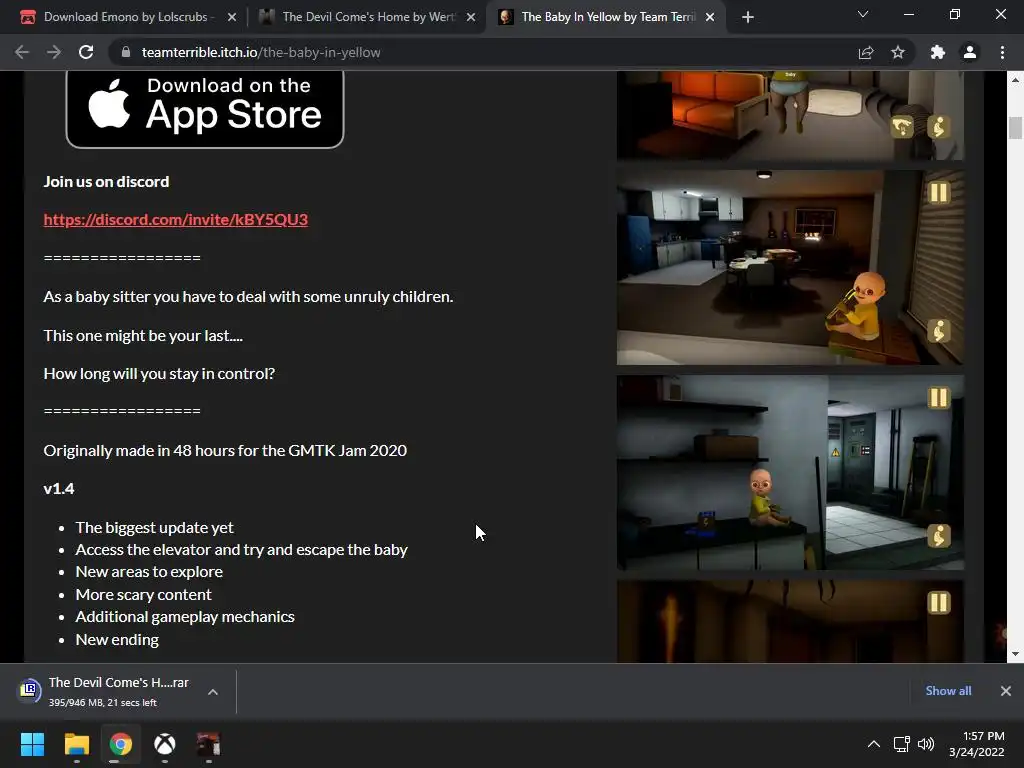Click the 'v1.4' version heading
Image resolution: width=1024 pixels, height=768 pixels.
(59, 488)
